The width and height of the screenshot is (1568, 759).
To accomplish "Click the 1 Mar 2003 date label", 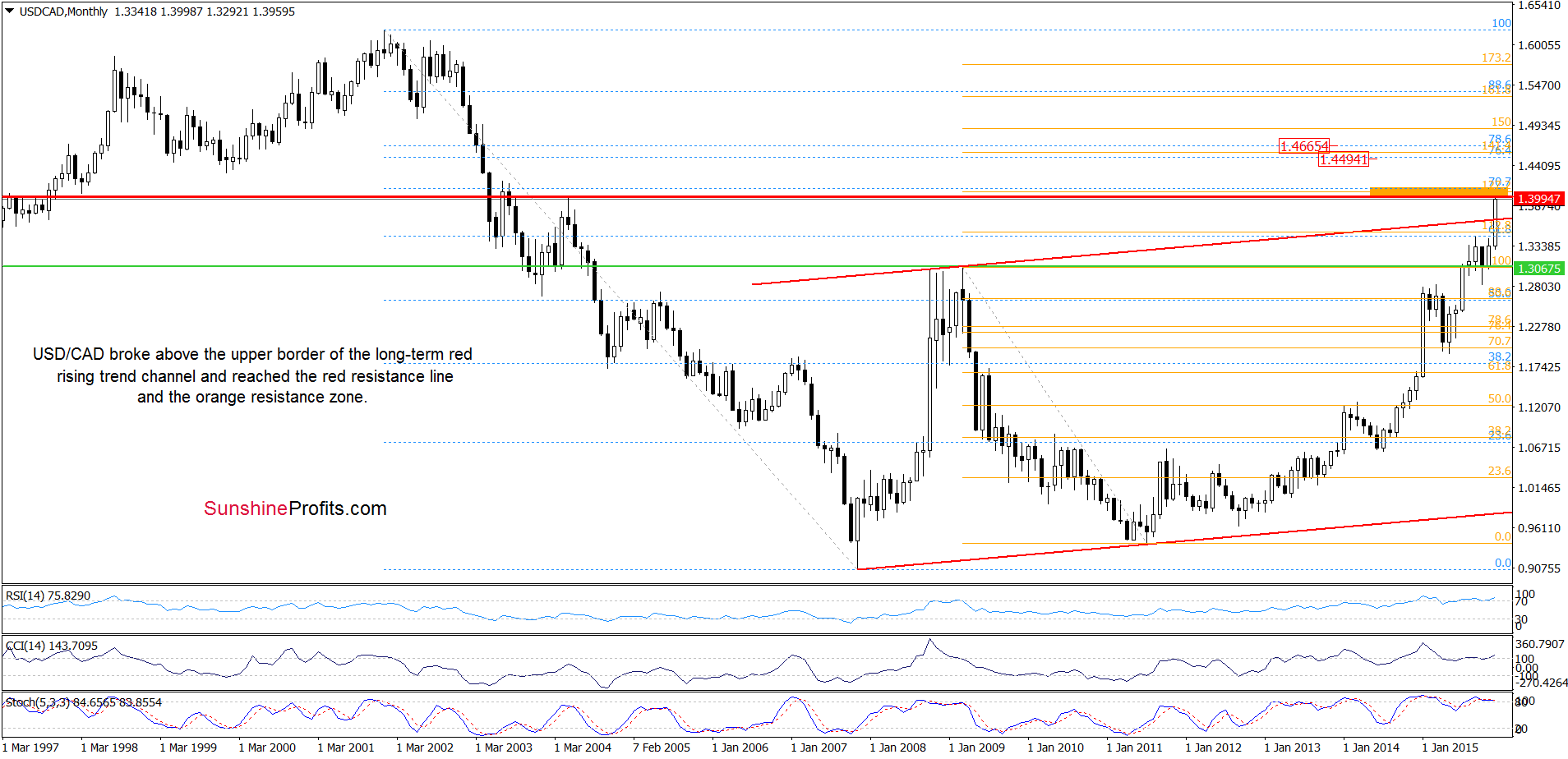I will (504, 747).
